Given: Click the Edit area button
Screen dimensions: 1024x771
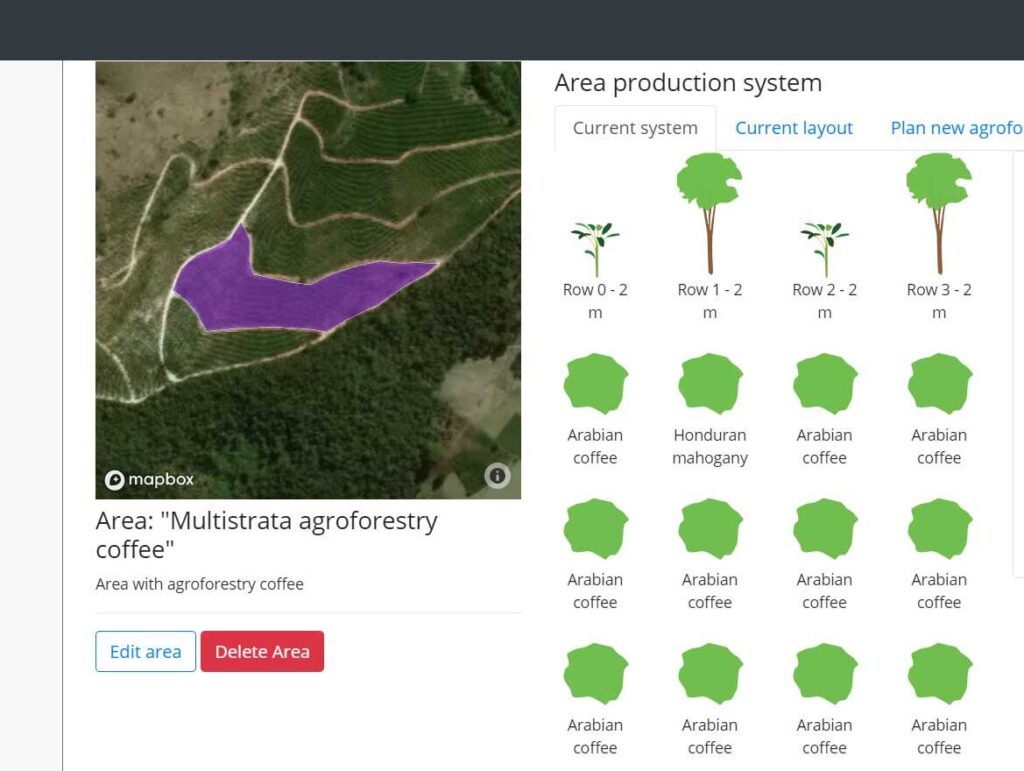Looking at the screenshot, I should (x=145, y=651).
